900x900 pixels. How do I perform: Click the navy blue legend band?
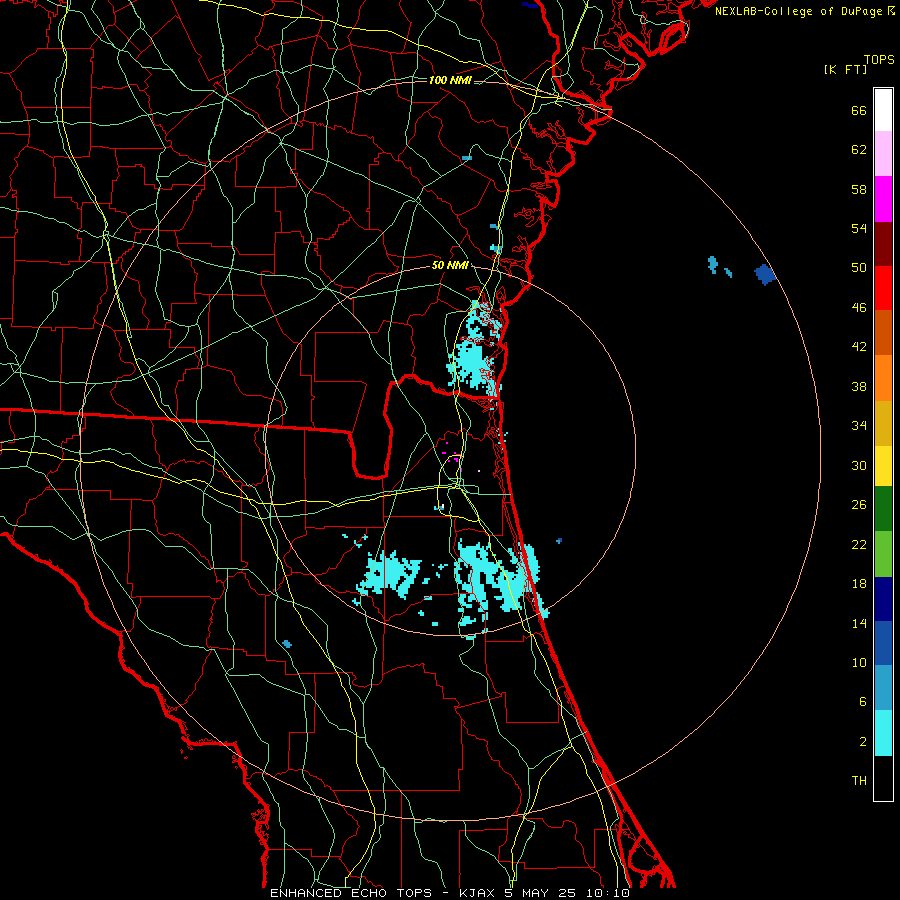(x=883, y=599)
